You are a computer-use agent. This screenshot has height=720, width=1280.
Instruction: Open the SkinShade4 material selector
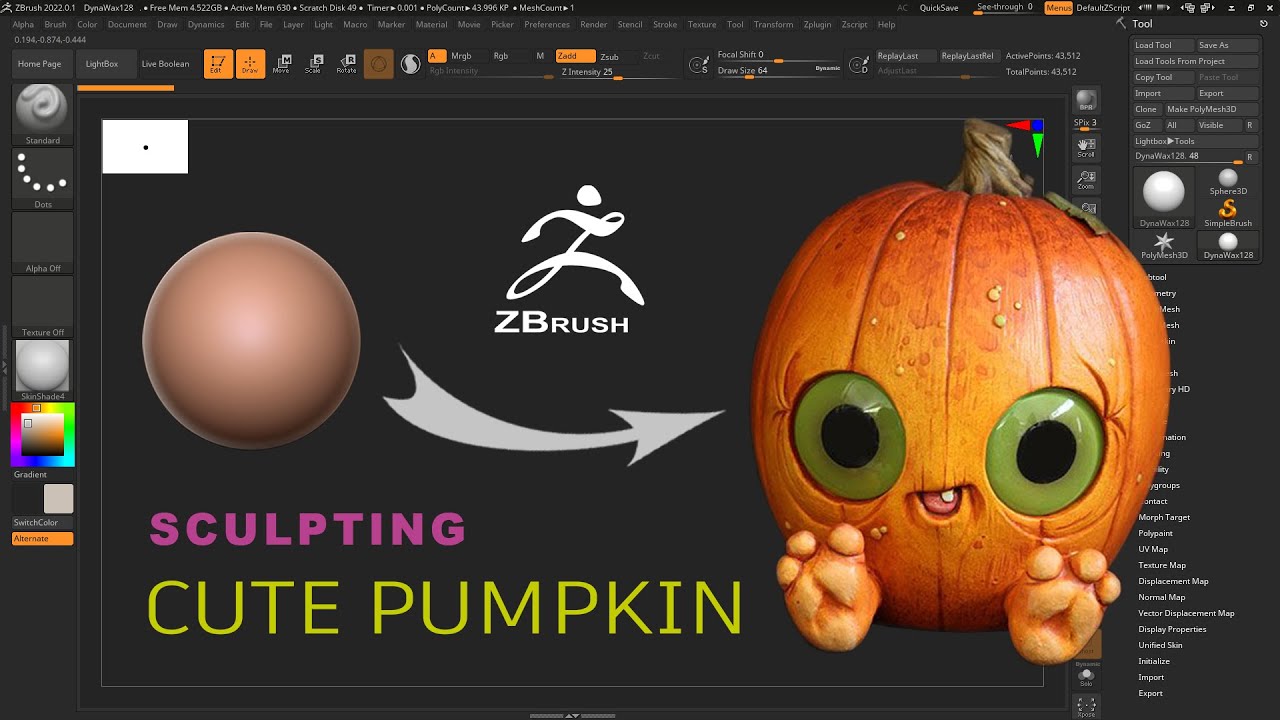click(x=42, y=371)
